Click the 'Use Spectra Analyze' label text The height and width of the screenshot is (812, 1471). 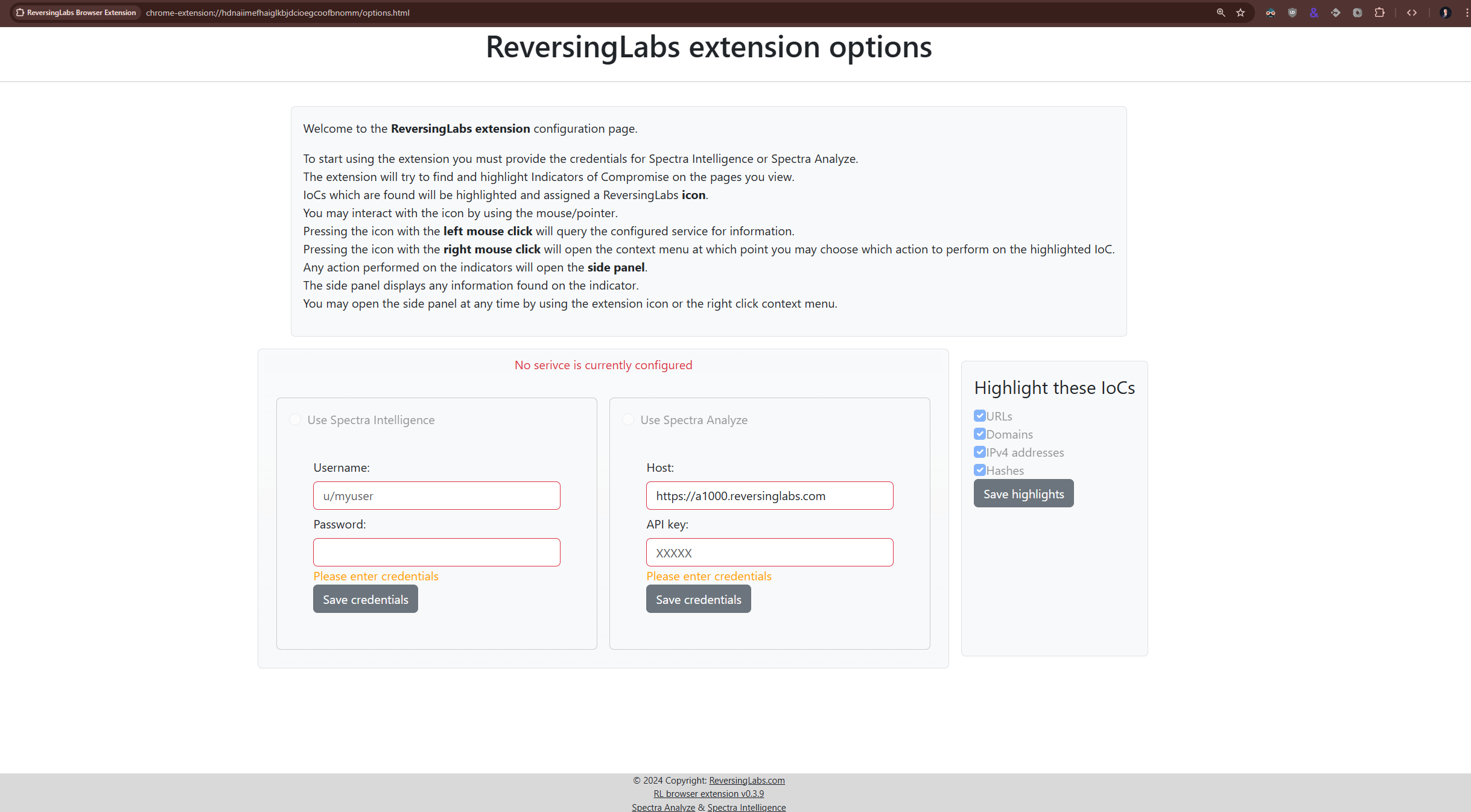(694, 420)
